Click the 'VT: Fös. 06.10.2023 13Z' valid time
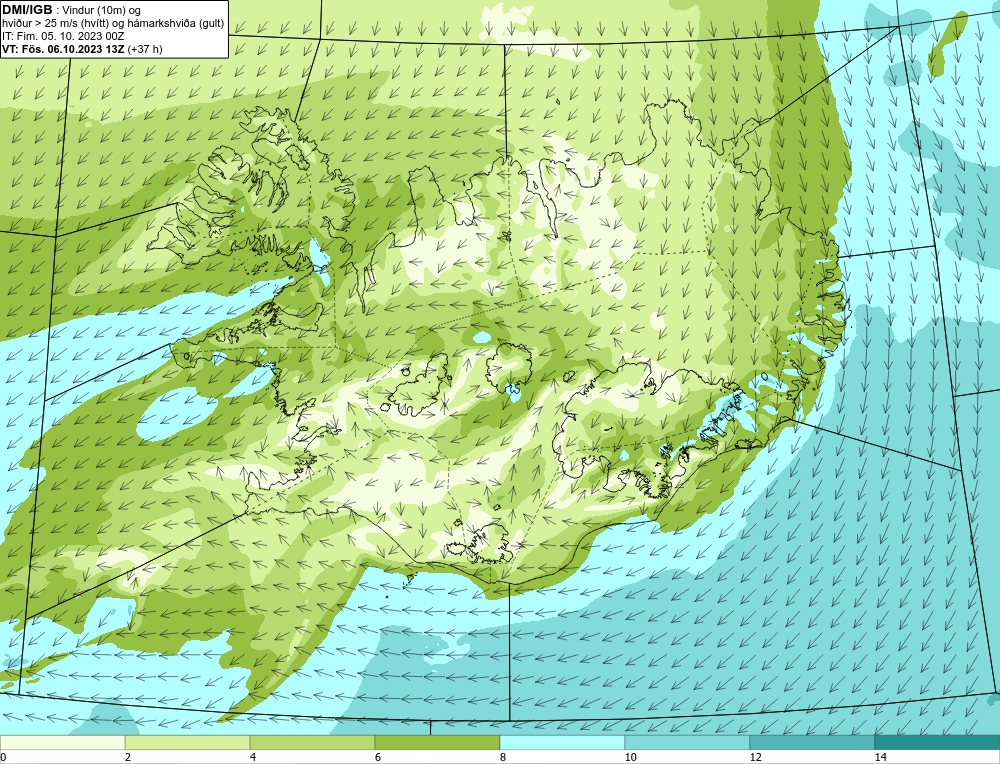1000x764 pixels. 64,49
